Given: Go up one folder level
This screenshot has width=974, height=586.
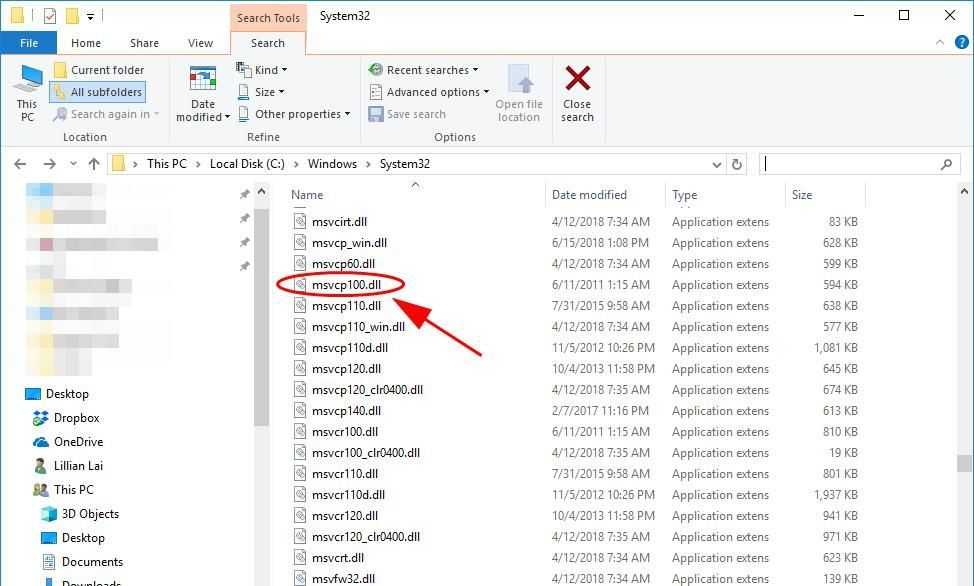Looking at the screenshot, I should pos(94,164).
